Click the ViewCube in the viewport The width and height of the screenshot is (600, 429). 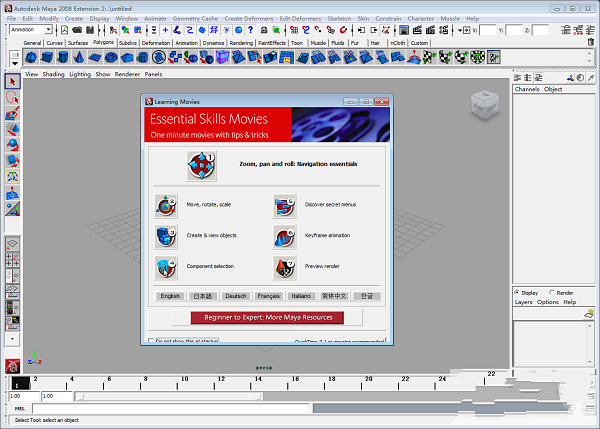pos(484,105)
